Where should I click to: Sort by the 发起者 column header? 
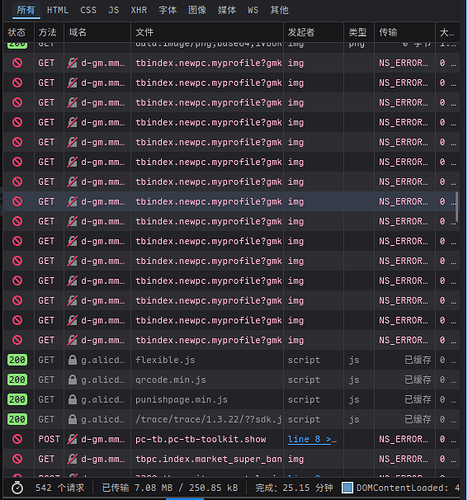point(313,32)
